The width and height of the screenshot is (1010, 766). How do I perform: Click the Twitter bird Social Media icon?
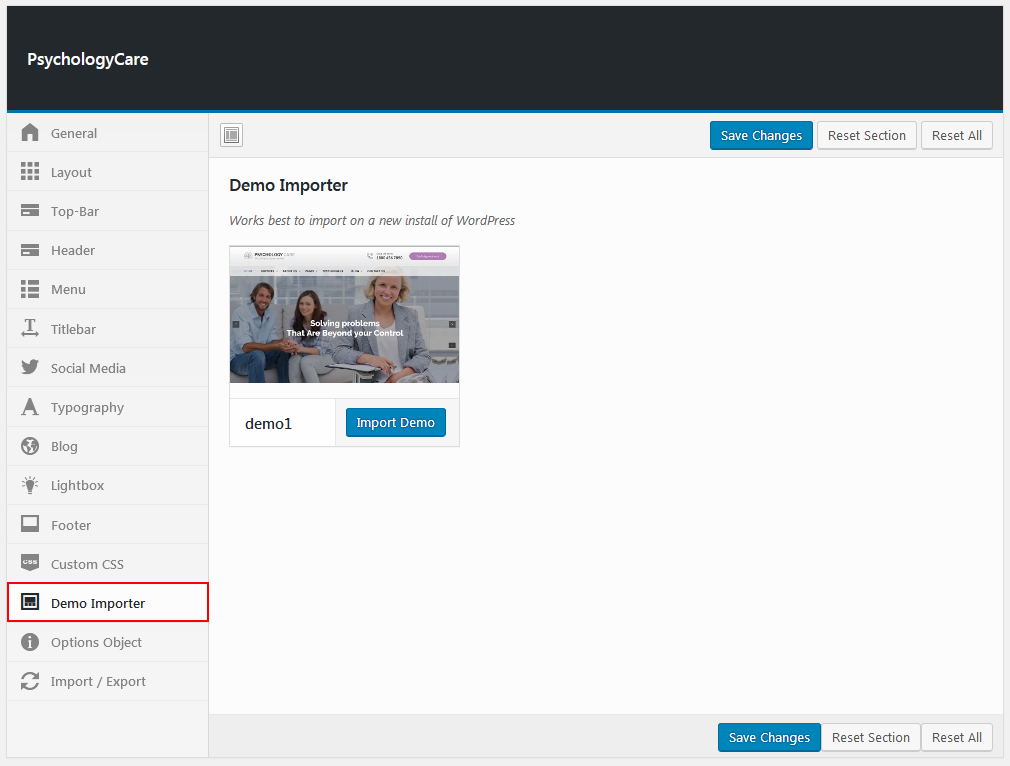(x=30, y=368)
